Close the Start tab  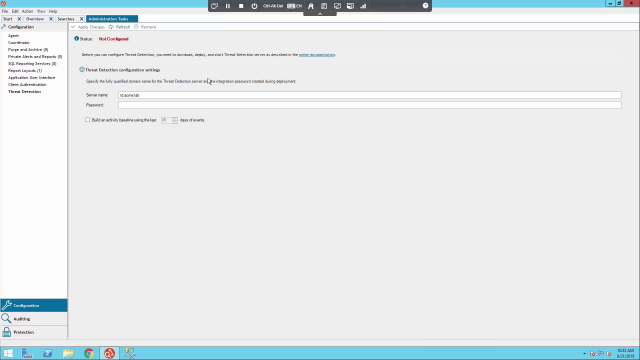tap(19, 19)
